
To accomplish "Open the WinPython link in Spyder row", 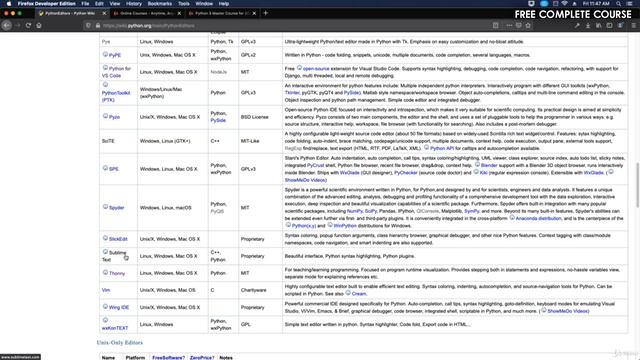I will [x=345, y=226].
